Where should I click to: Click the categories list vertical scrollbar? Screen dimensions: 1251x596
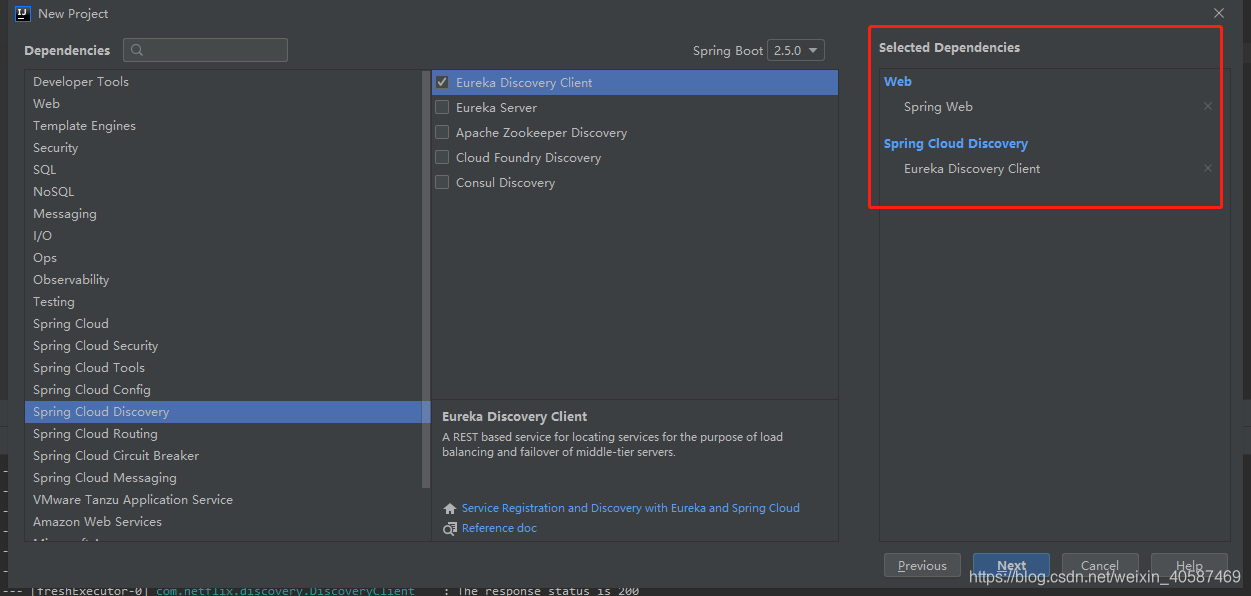pyautogui.click(x=427, y=280)
